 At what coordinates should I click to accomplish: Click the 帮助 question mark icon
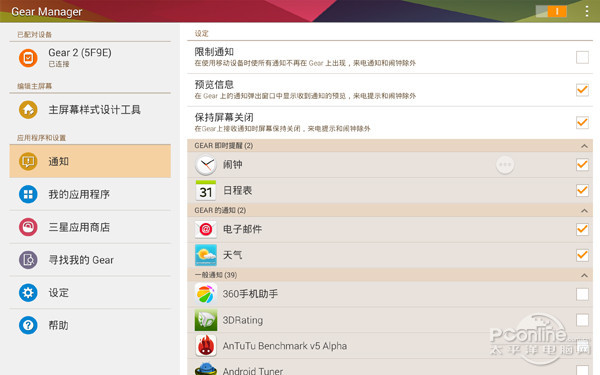pyautogui.click(x=28, y=325)
